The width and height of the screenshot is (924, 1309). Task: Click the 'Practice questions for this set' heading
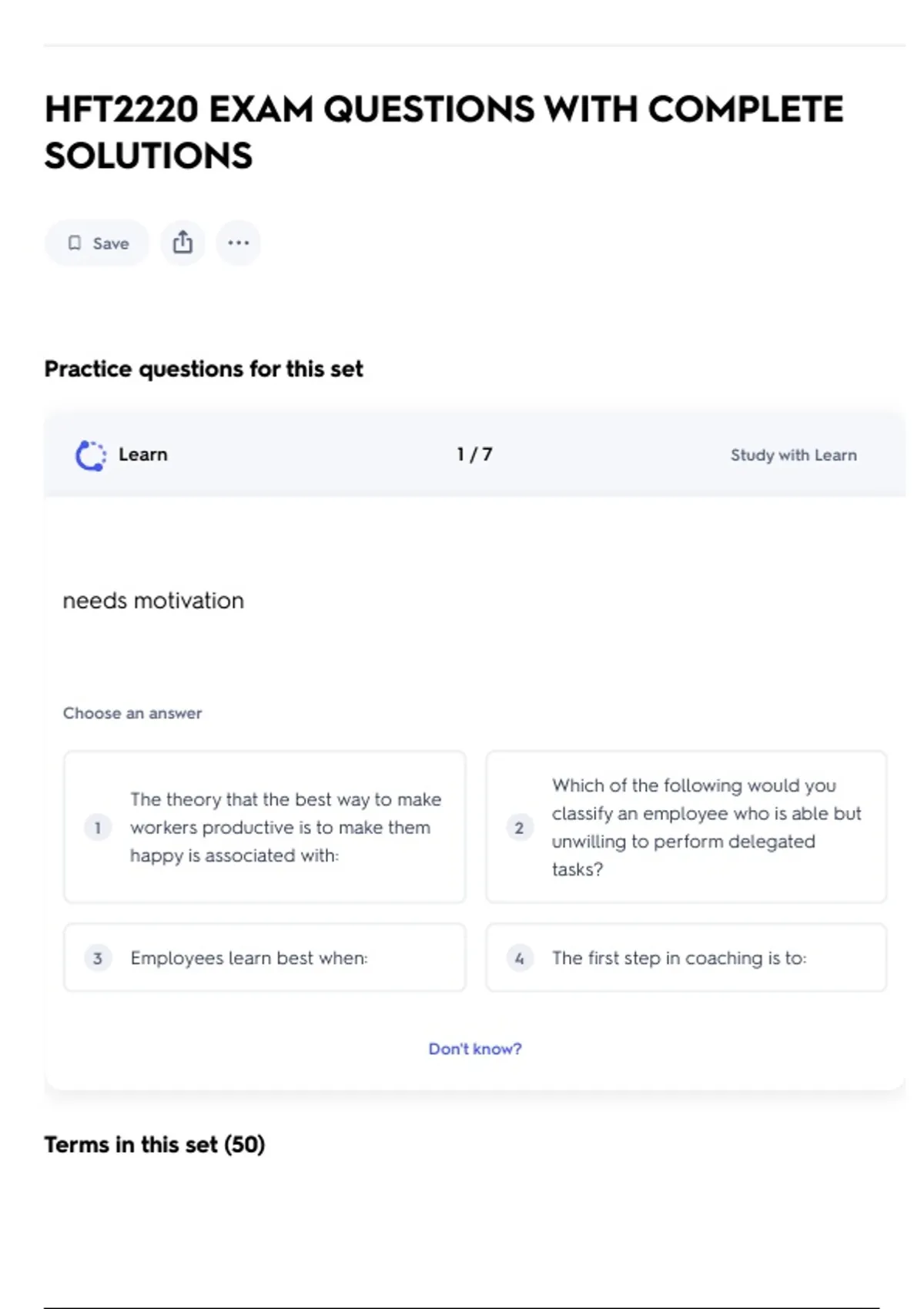click(203, 370)
